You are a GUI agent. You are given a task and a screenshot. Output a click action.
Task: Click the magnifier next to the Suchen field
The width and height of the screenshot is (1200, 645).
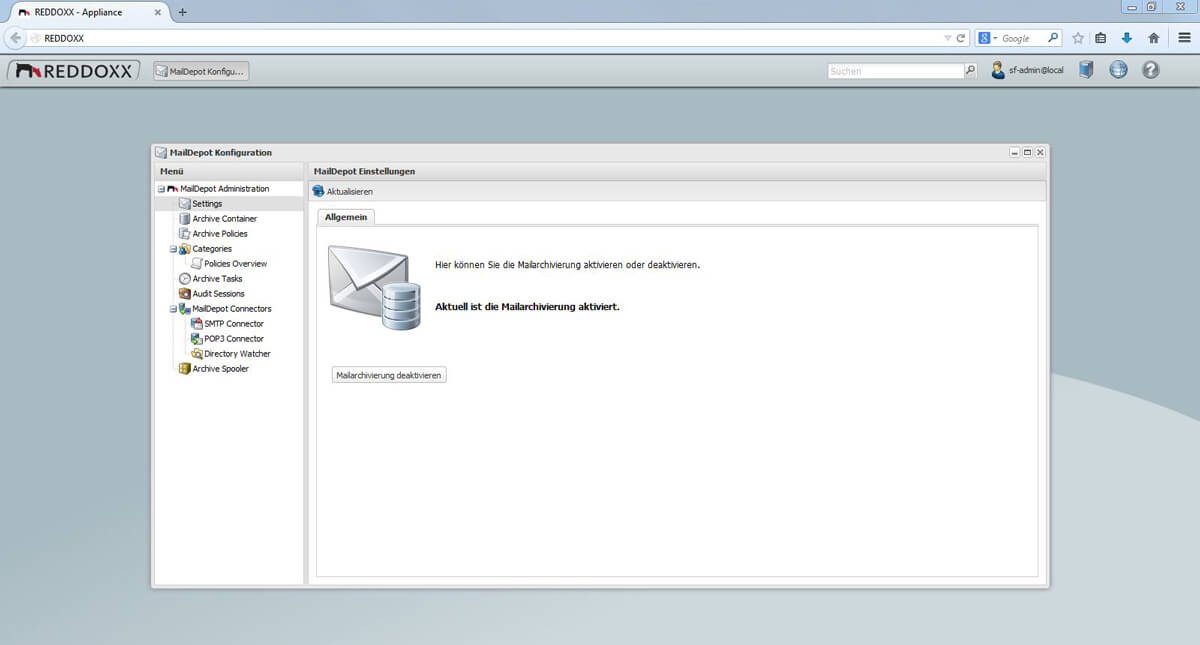(x=970, y=71)
